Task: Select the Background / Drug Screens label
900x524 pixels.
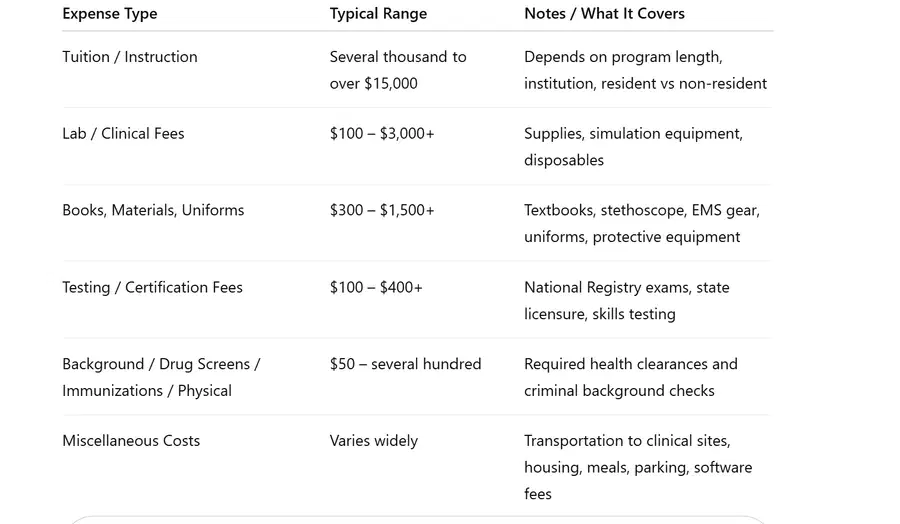Action: (161, 378)
